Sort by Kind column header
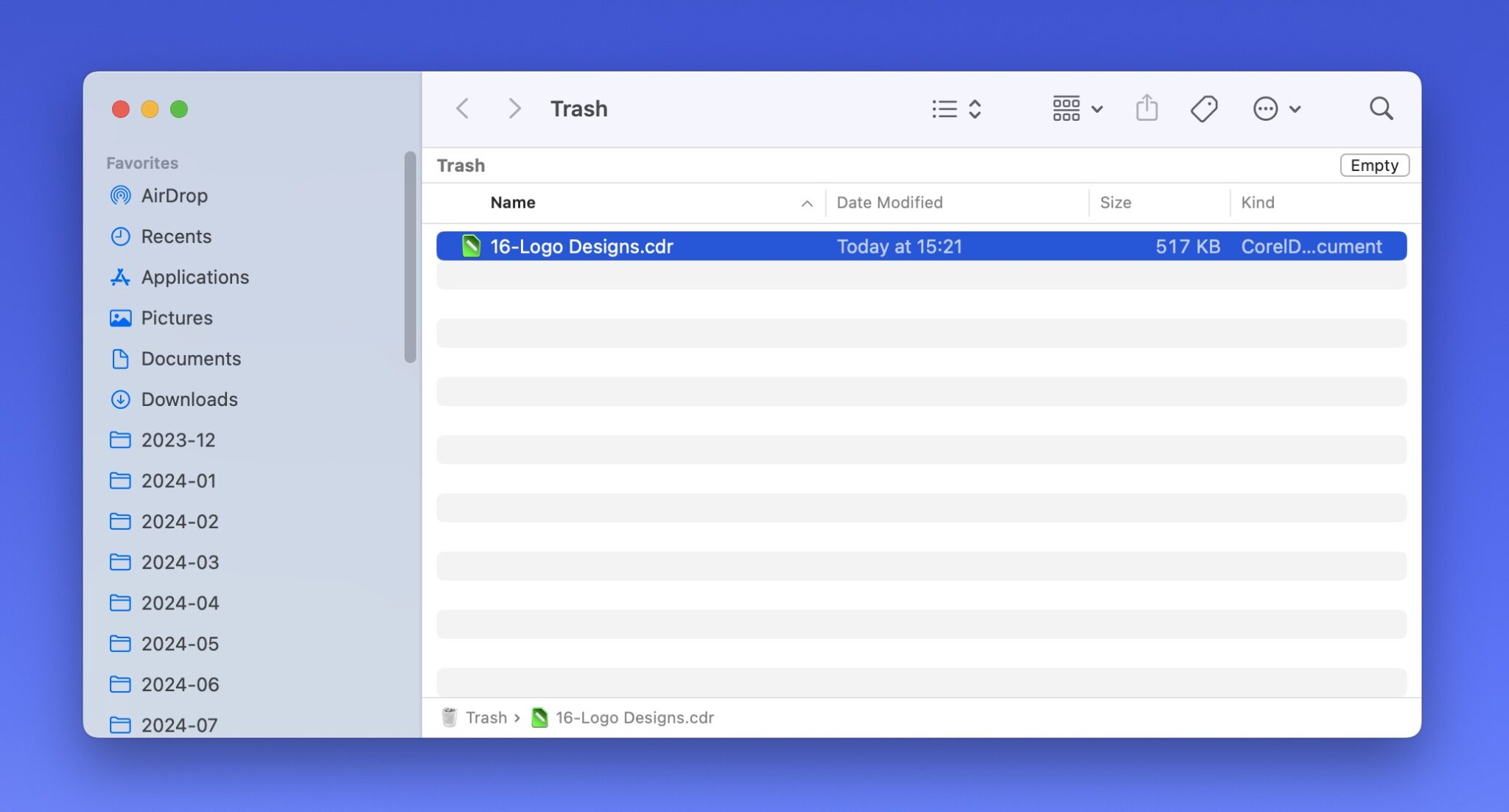The width and height of the screenshot is (1509, 812). [x=1257, y=203]
